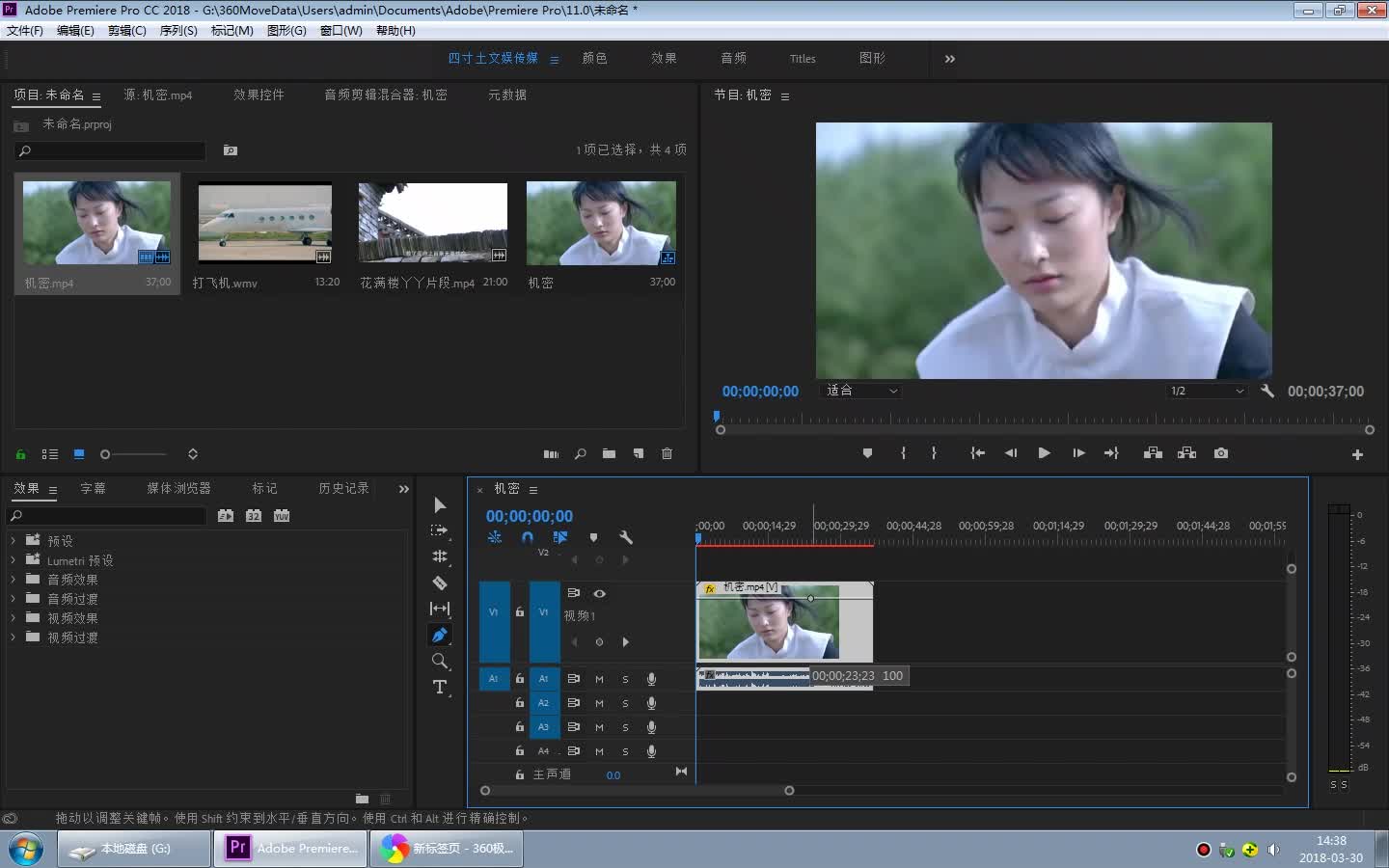The image size is (1389, 868).
Task: Switch to the 颜色 workspace tab
Action: [594, 58]
